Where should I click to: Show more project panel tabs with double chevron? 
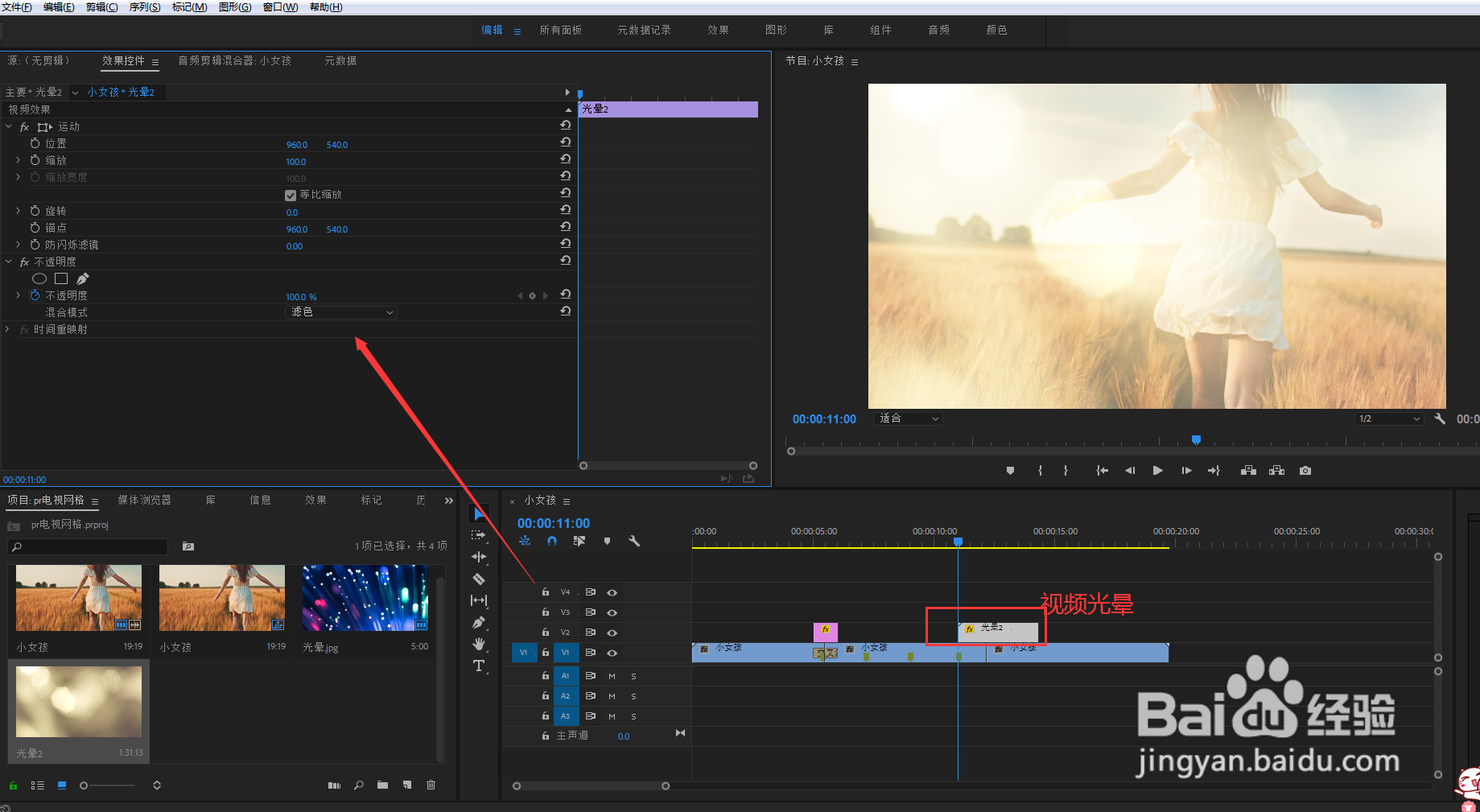(x=449, y=501)
